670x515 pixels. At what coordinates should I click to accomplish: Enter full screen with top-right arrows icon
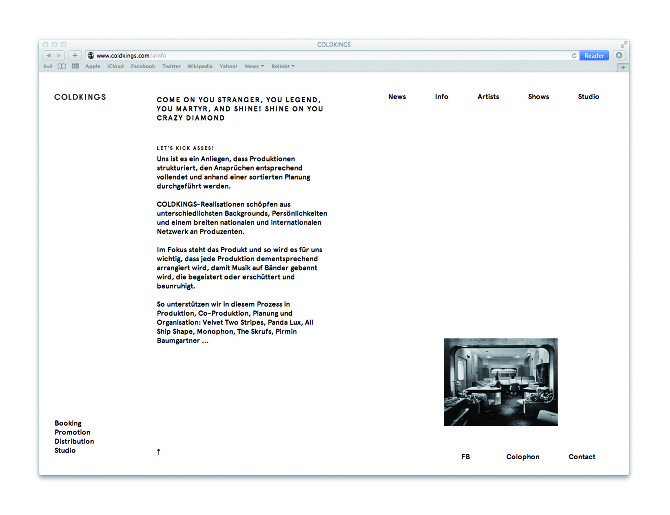click(x=623, y=45)
